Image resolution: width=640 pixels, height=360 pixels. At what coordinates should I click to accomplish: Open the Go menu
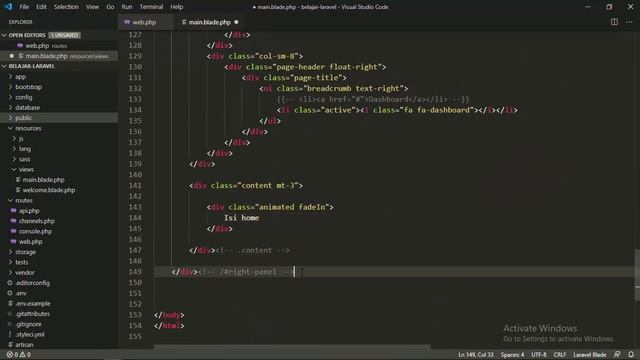[x=110, y=7]
